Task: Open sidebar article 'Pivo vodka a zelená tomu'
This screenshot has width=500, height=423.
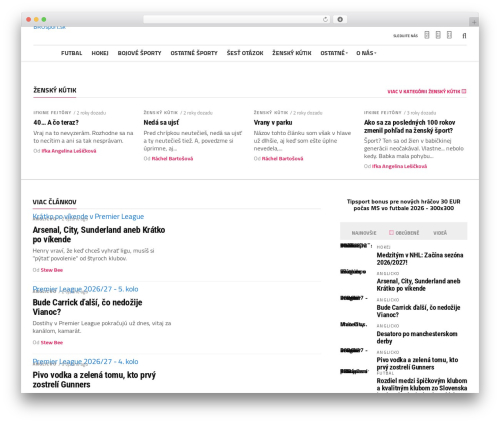Action: click(x=417, y=363)
